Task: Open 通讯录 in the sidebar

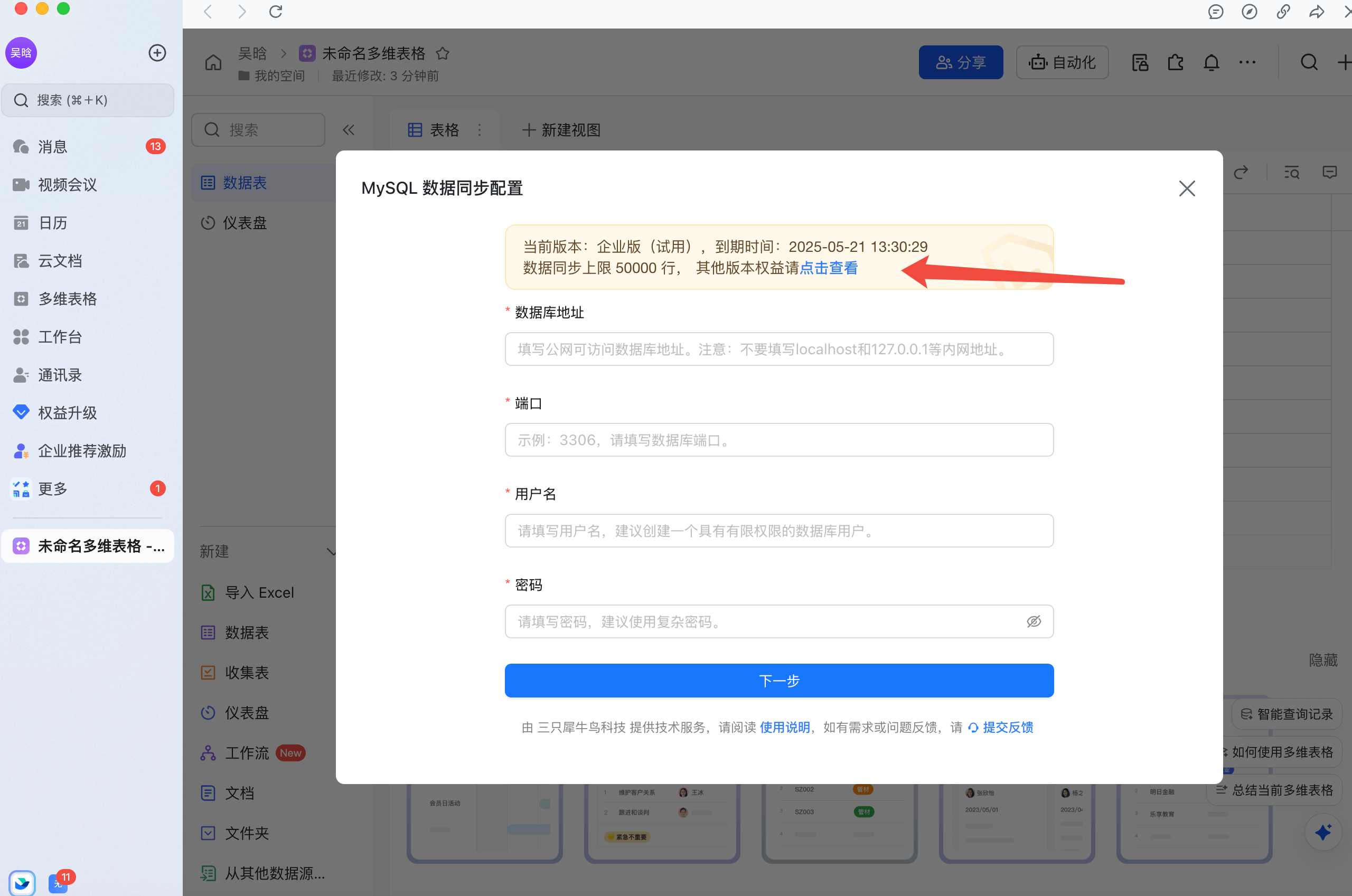Action: (x=88, y=375)
